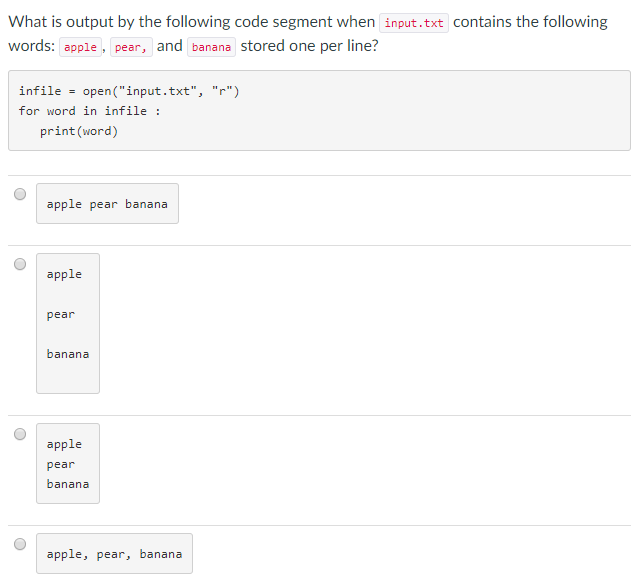Click "banana" in the double-spaced answer box
The height and width of the screenshot is (586, 644).
click(68, 354)
